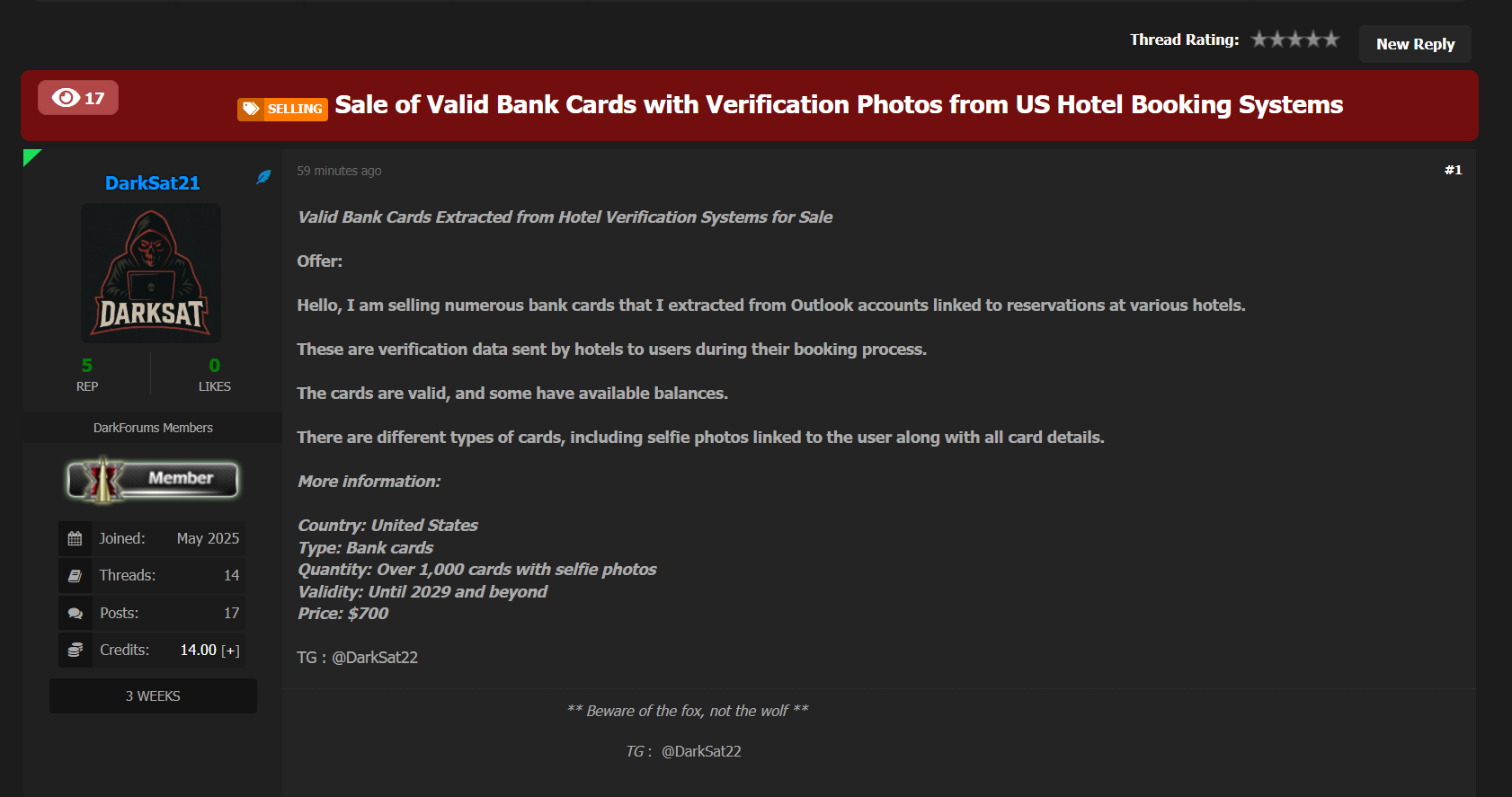Viewport: 1512px width, 797px height.
Task: Click the first thread rating star
Action: click(1259, 40)
